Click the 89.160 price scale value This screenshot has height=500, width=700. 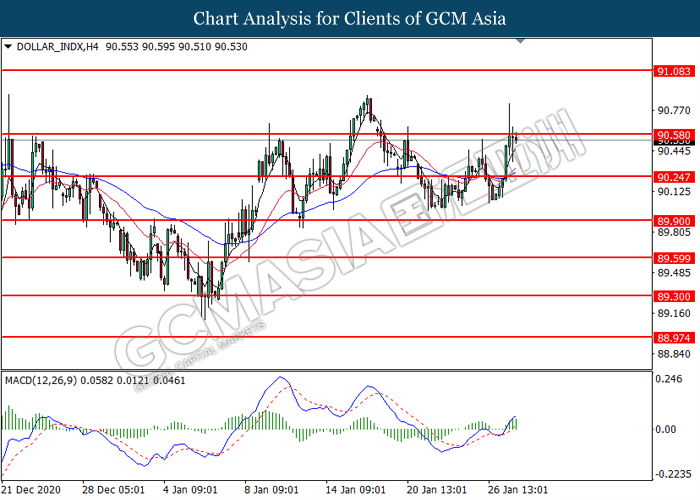point(674,313)
